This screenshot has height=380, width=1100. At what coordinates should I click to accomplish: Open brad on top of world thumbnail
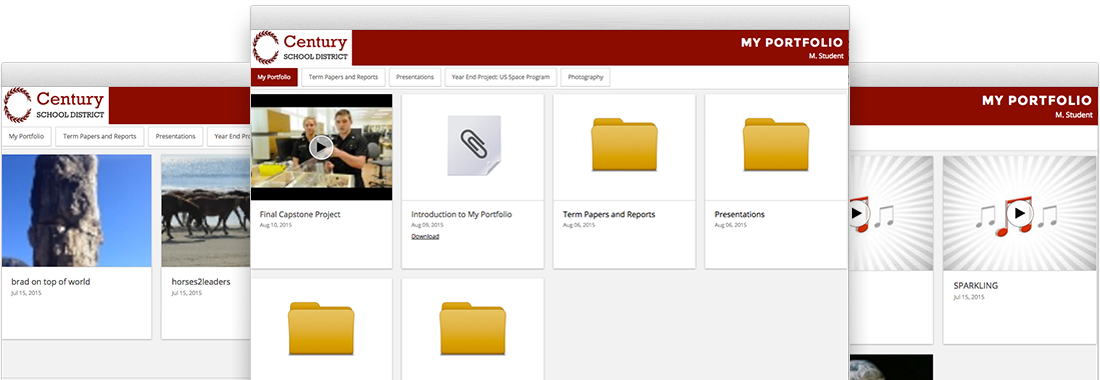[76, 210]
